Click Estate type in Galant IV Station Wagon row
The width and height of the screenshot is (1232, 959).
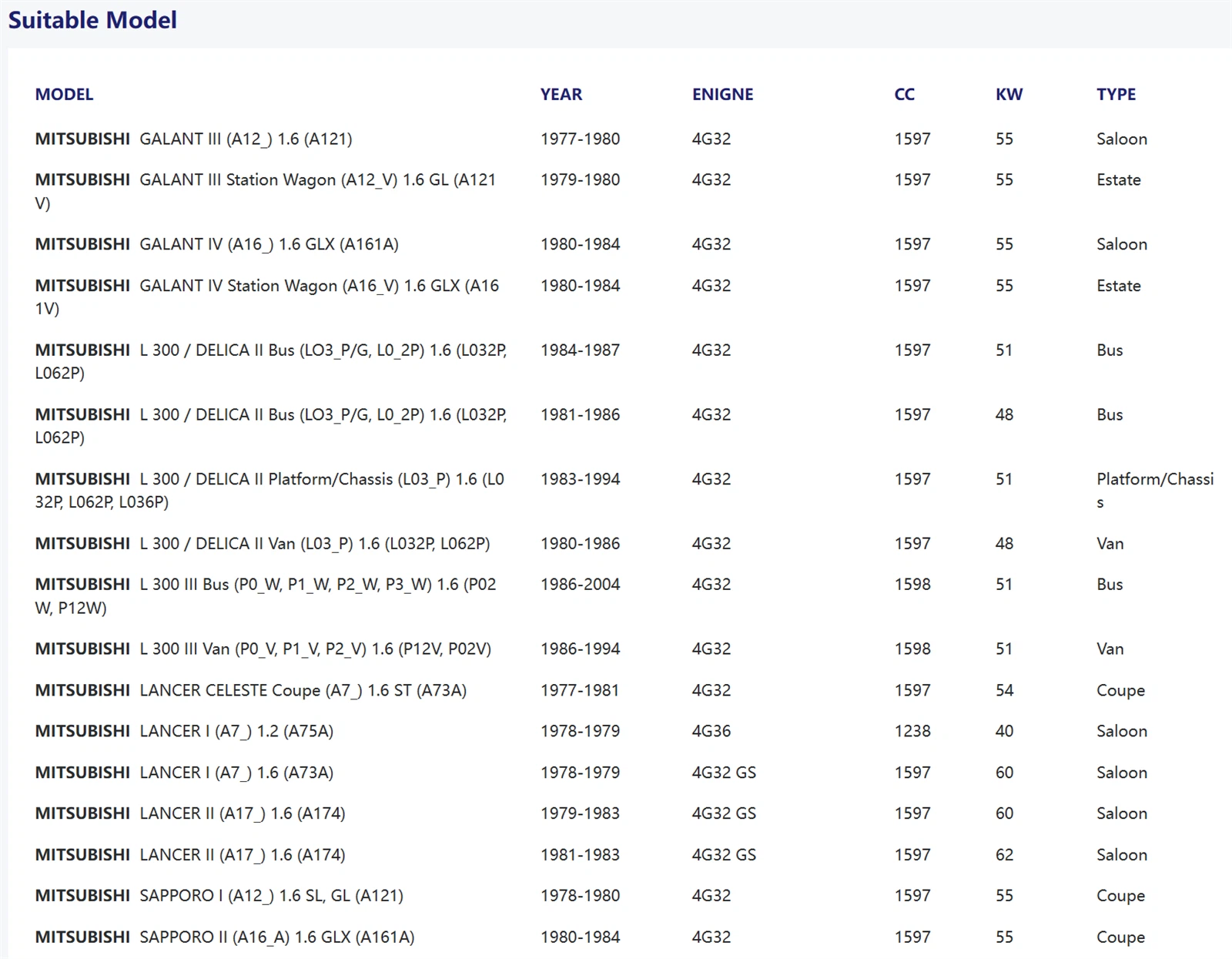point(1119,286)
